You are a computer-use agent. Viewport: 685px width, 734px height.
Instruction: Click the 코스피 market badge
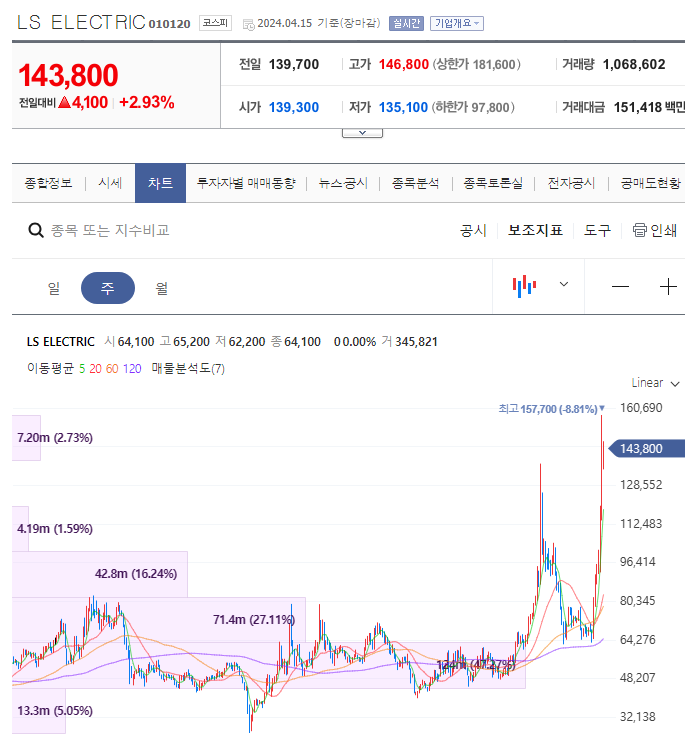click(215, 23)
